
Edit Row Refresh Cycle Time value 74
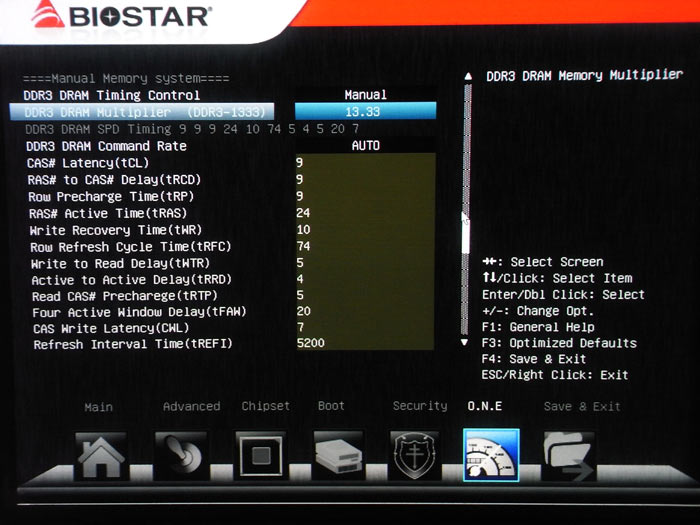point(303,246)
